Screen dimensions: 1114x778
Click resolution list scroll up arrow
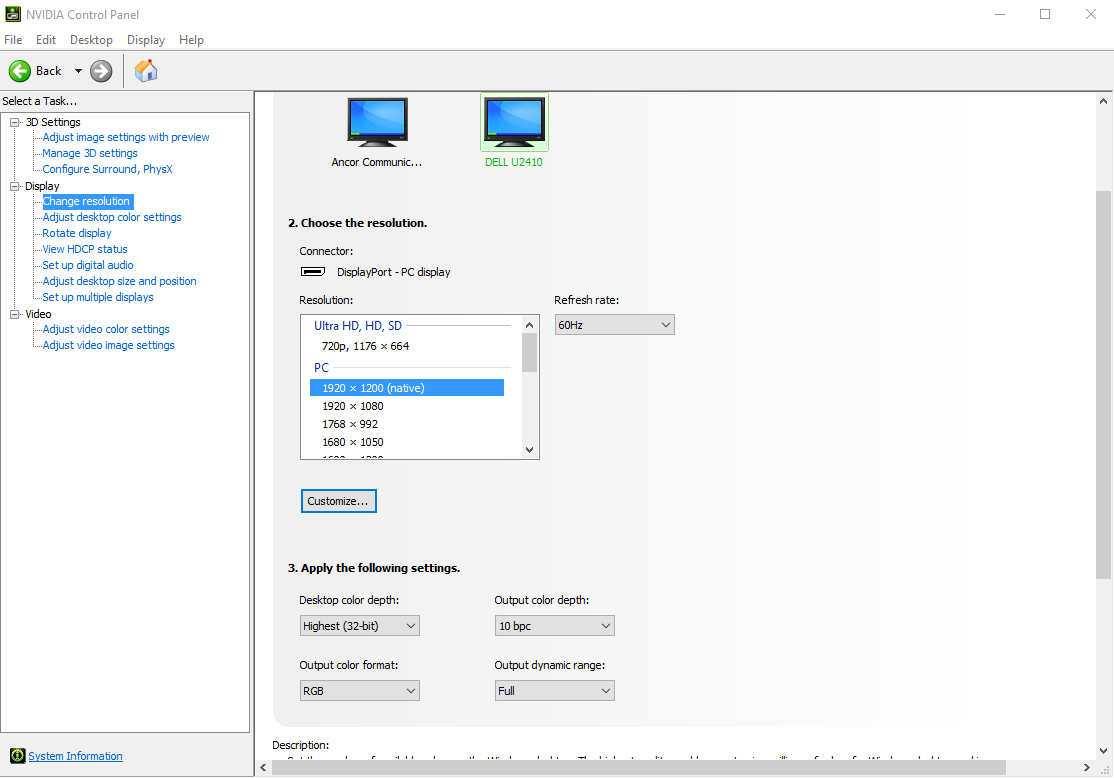pyautogui.click(x=529, y=325)
